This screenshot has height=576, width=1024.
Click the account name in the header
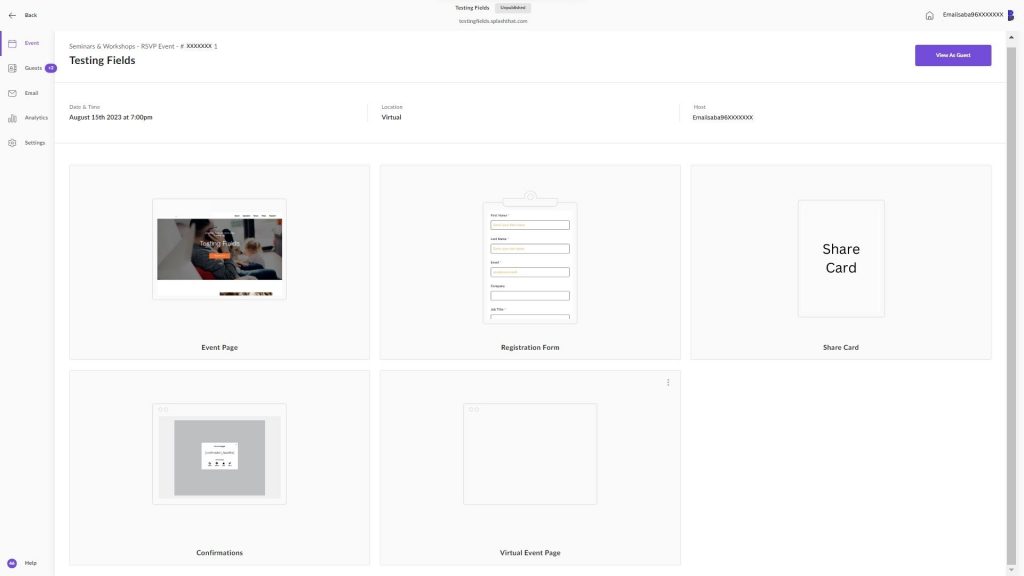click(972, 15)
